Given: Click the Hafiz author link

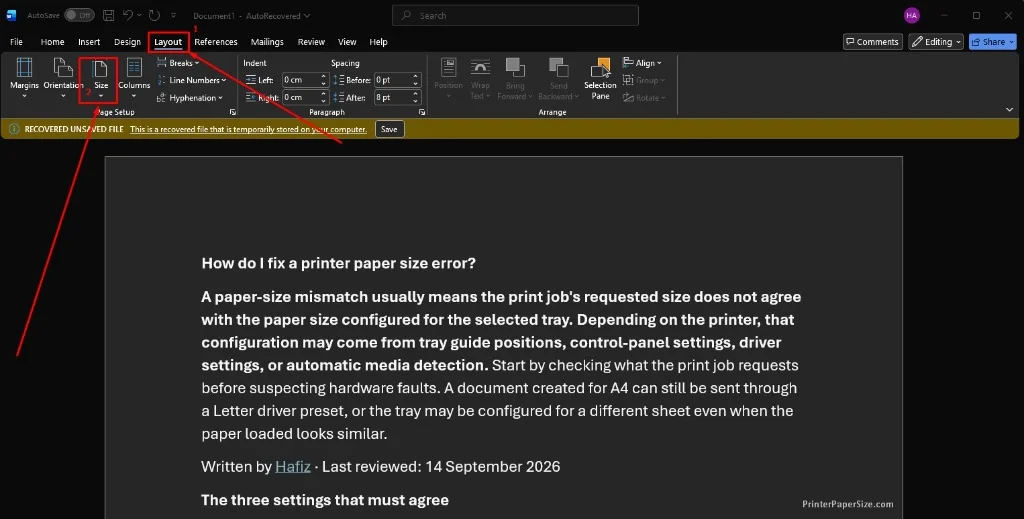Looking at the screenshot, I should tap(293, 467).
